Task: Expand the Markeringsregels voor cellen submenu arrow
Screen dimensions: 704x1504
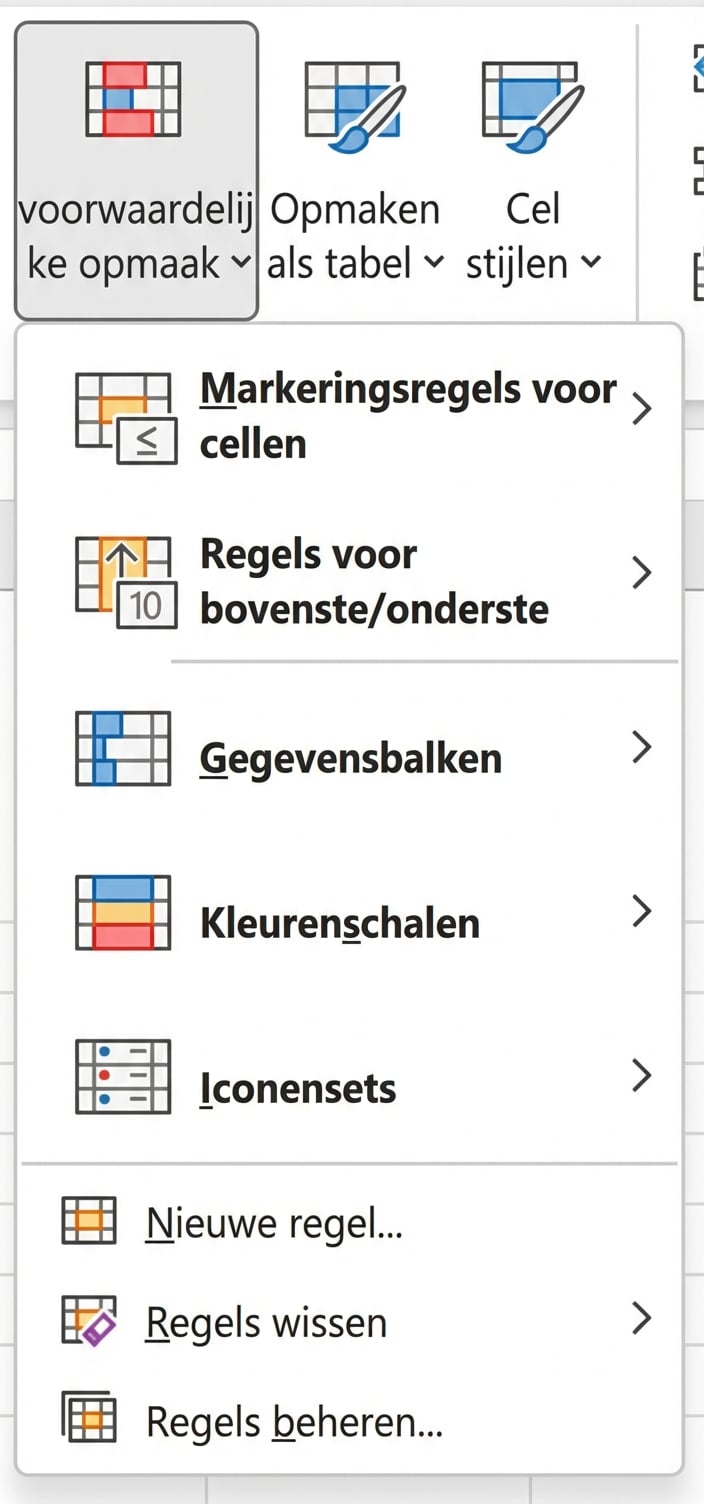Action: 642,409
